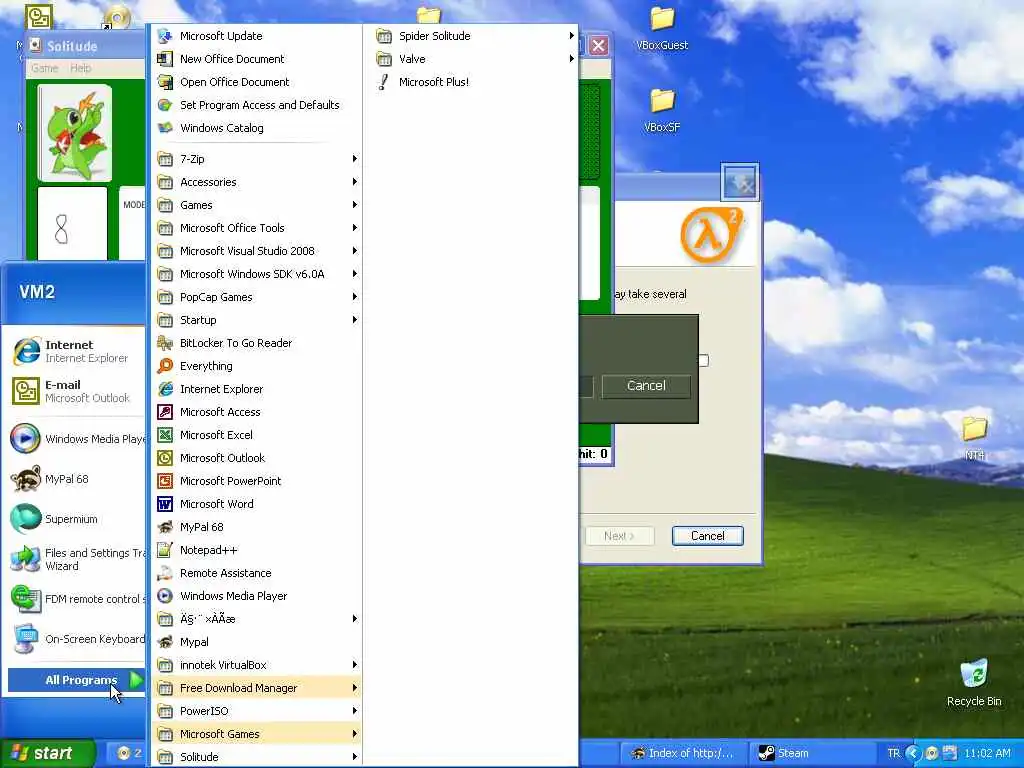Click Windows Media Player icon in All Programs list

(165, 596)
